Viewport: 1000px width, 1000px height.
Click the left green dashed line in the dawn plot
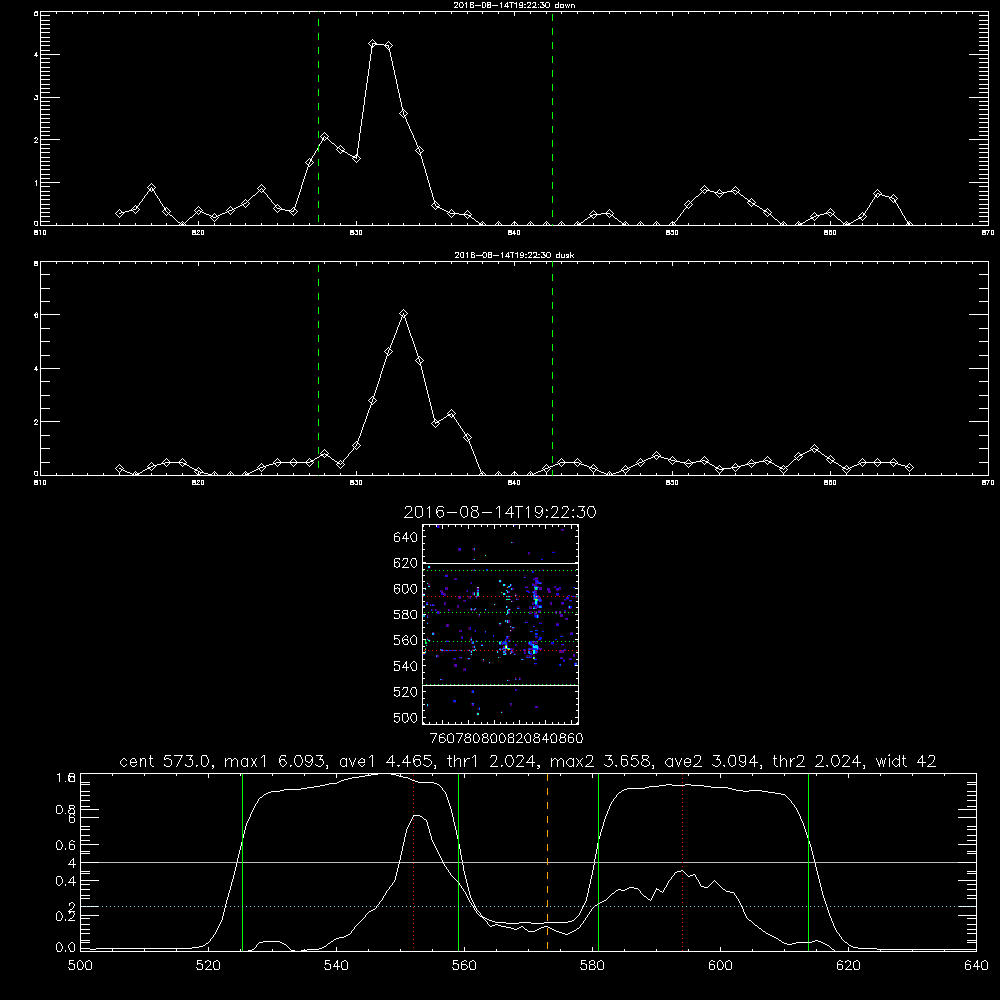tap(318, 118)
